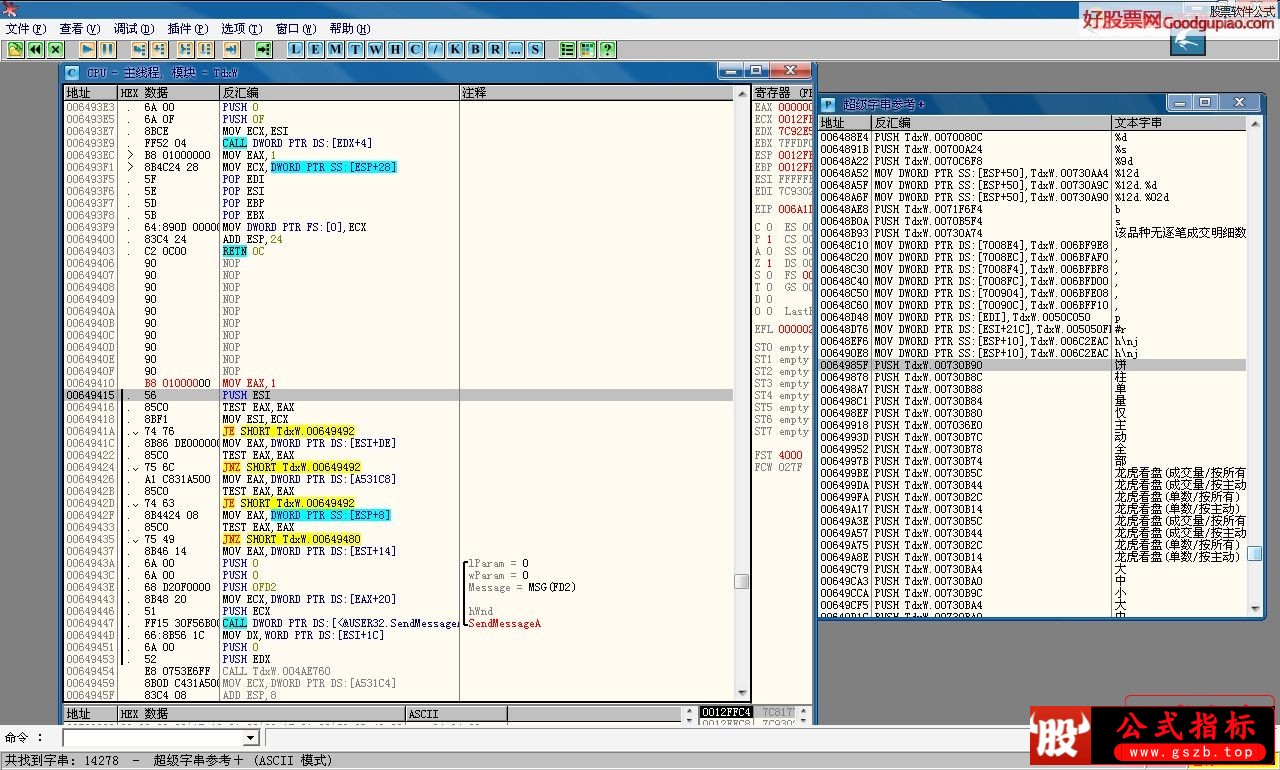Select PUSH 0FD2 row at 0064943E

coord(398,587)
